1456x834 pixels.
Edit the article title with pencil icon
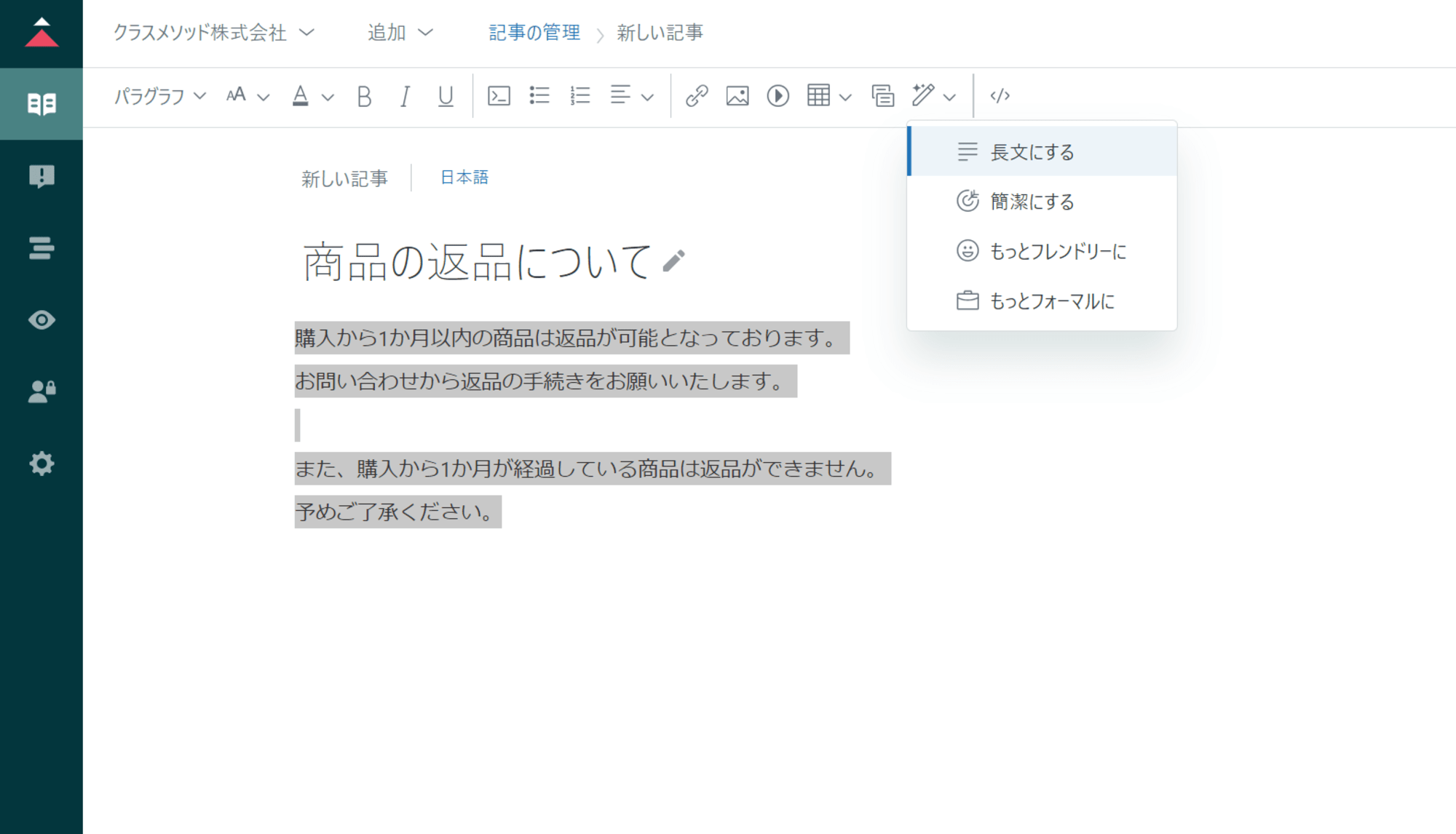coord(674,261)
